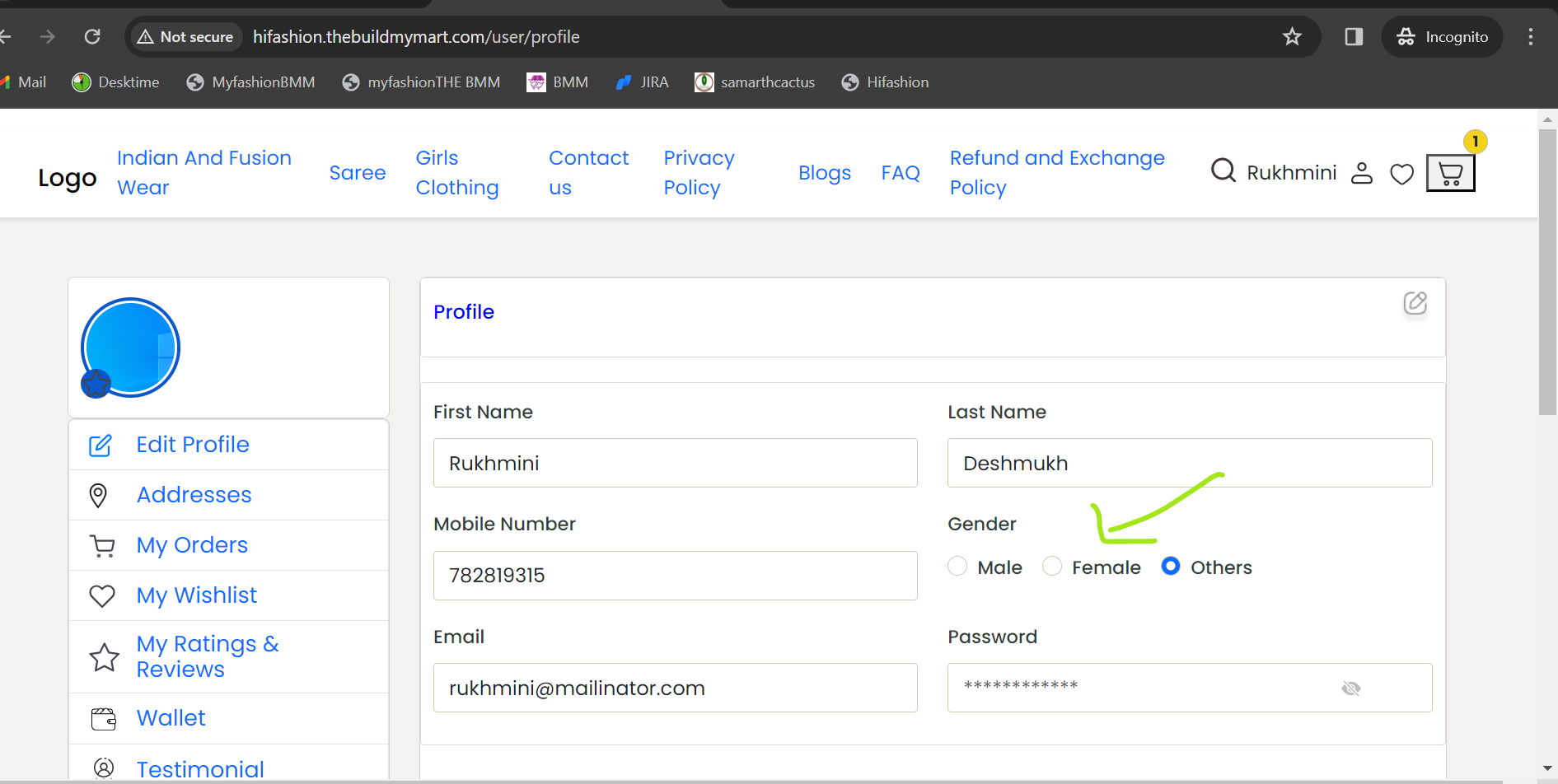
Task: Click the My Ratings & Reviews star icon
Action: [x=104, y=657]
